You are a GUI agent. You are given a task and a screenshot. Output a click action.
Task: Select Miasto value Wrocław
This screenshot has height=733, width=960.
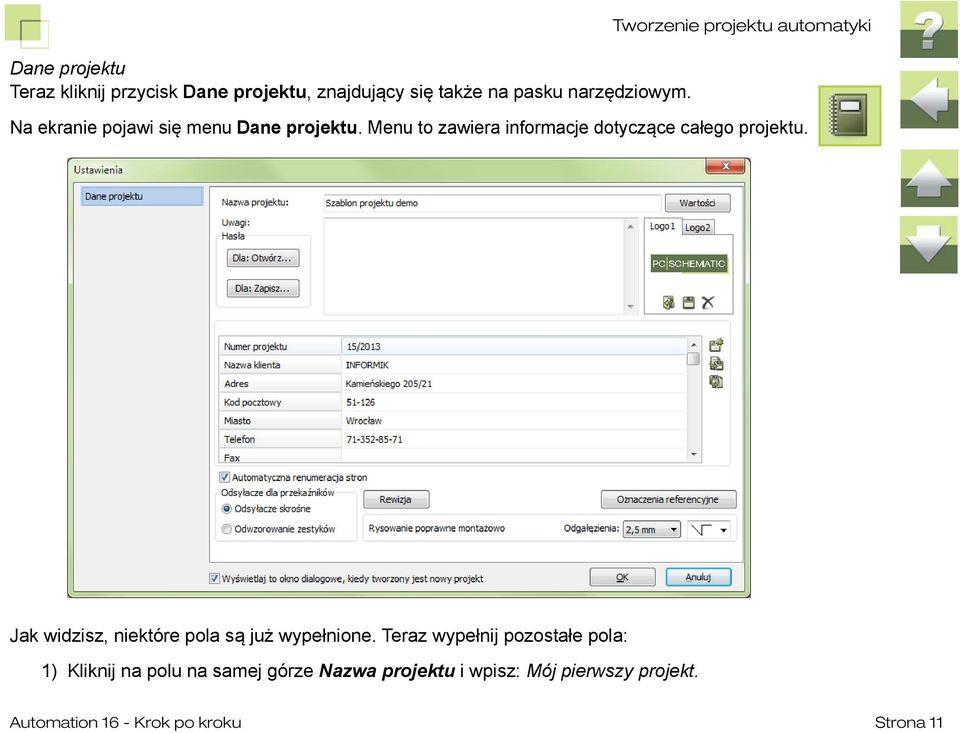pyautogui.click(x=514, y=421)
